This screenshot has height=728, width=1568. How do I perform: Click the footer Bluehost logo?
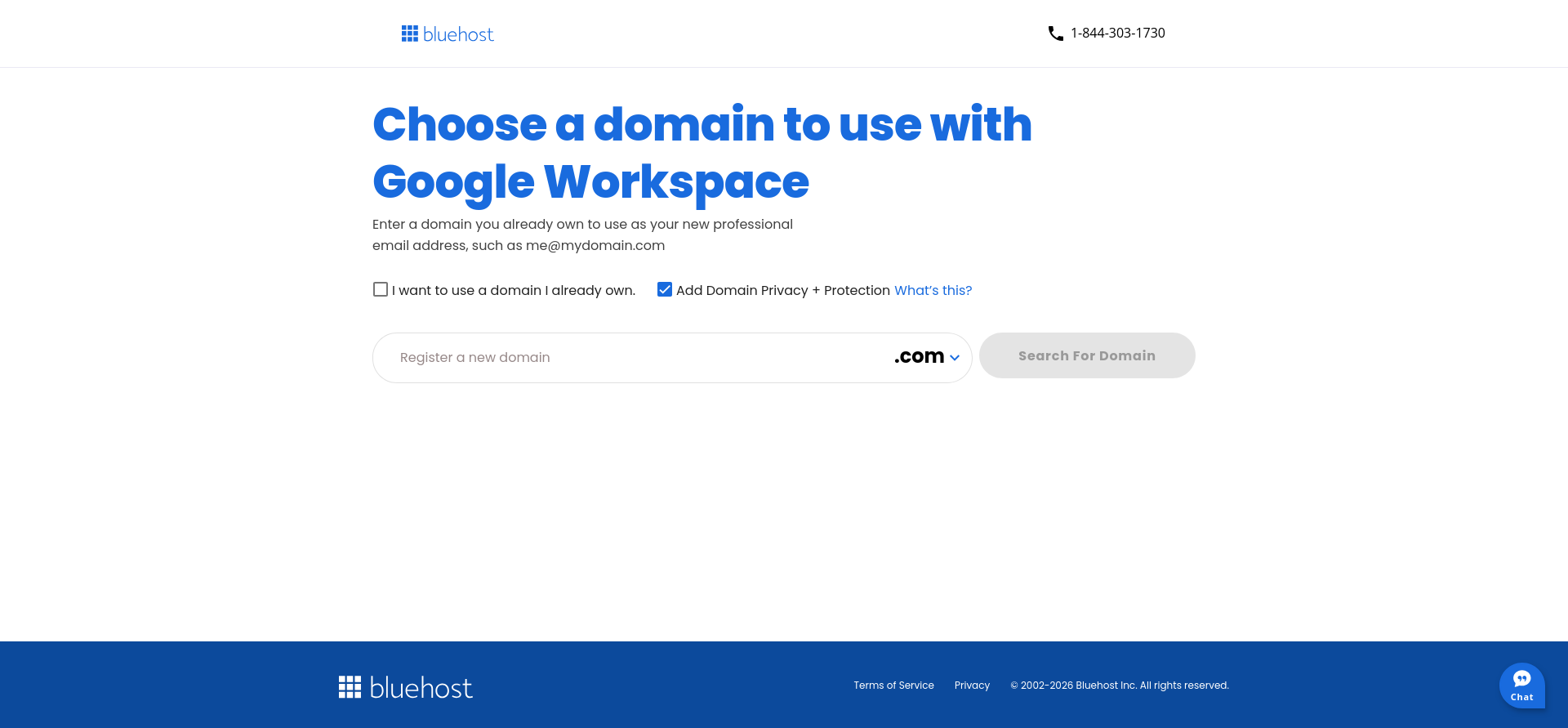406,687
